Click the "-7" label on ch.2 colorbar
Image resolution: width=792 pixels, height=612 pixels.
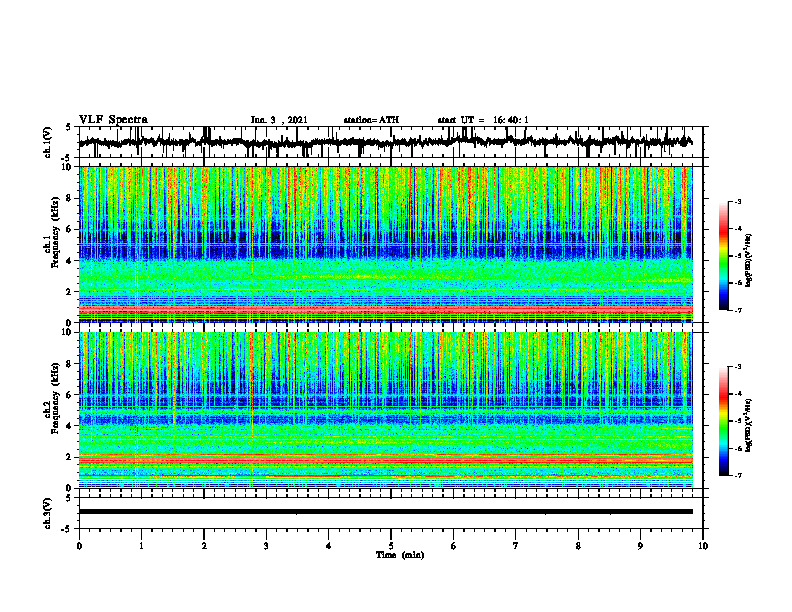pyautogui.click(x=738, y=475)
